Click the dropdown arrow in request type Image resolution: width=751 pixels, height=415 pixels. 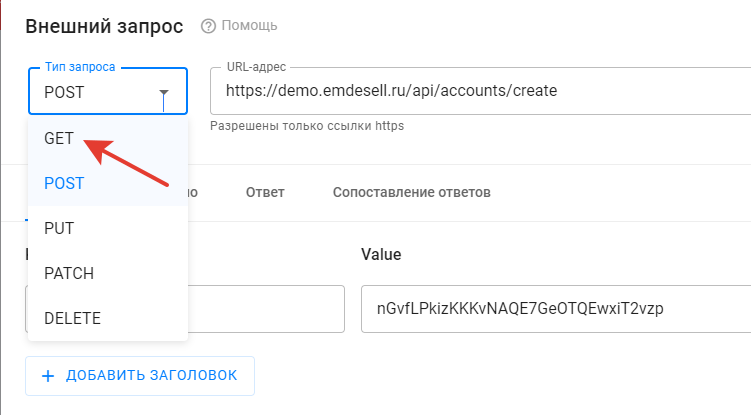click(164, 92)
